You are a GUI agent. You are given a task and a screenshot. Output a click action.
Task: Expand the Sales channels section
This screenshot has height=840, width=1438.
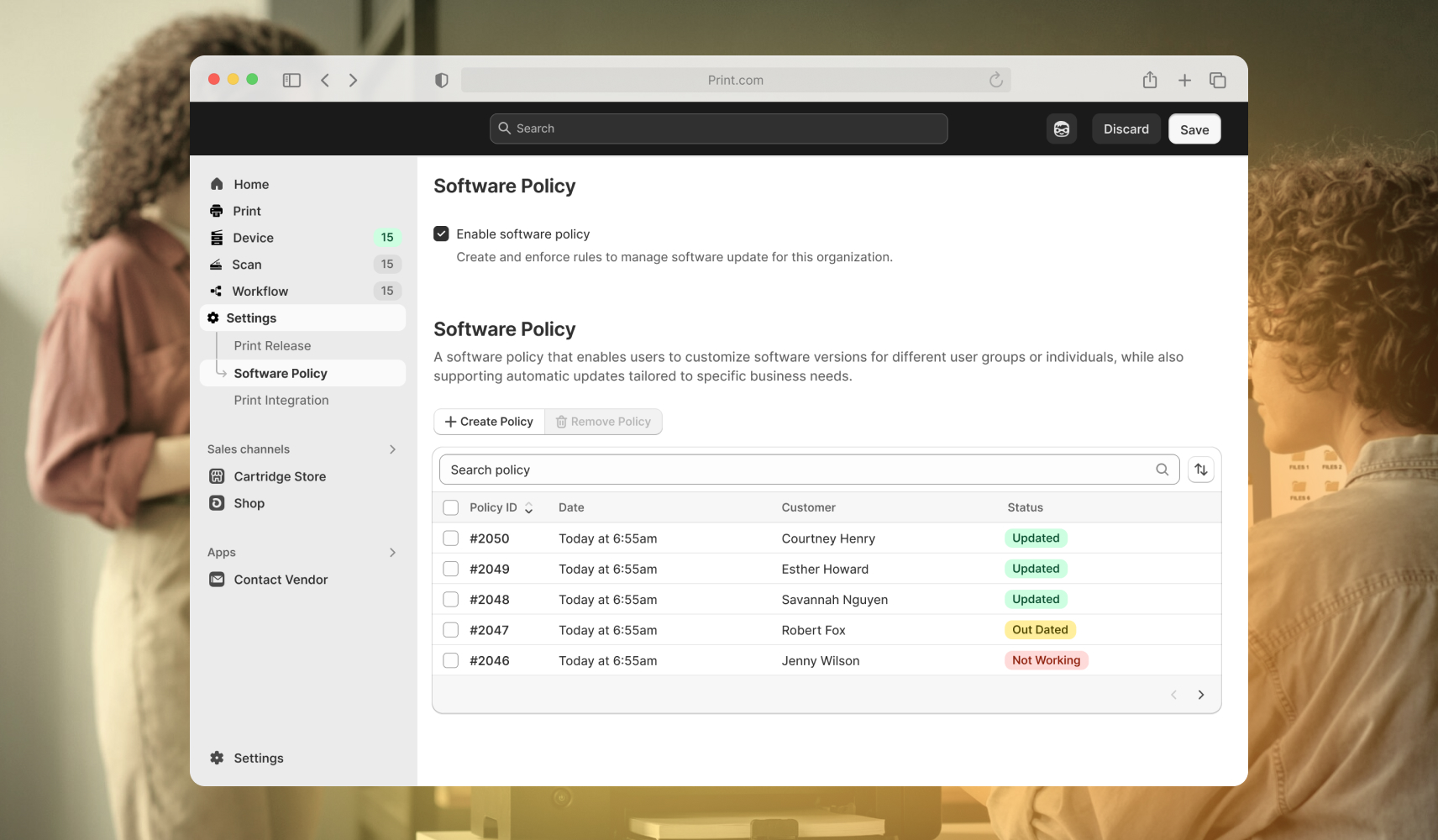[392, 449]
